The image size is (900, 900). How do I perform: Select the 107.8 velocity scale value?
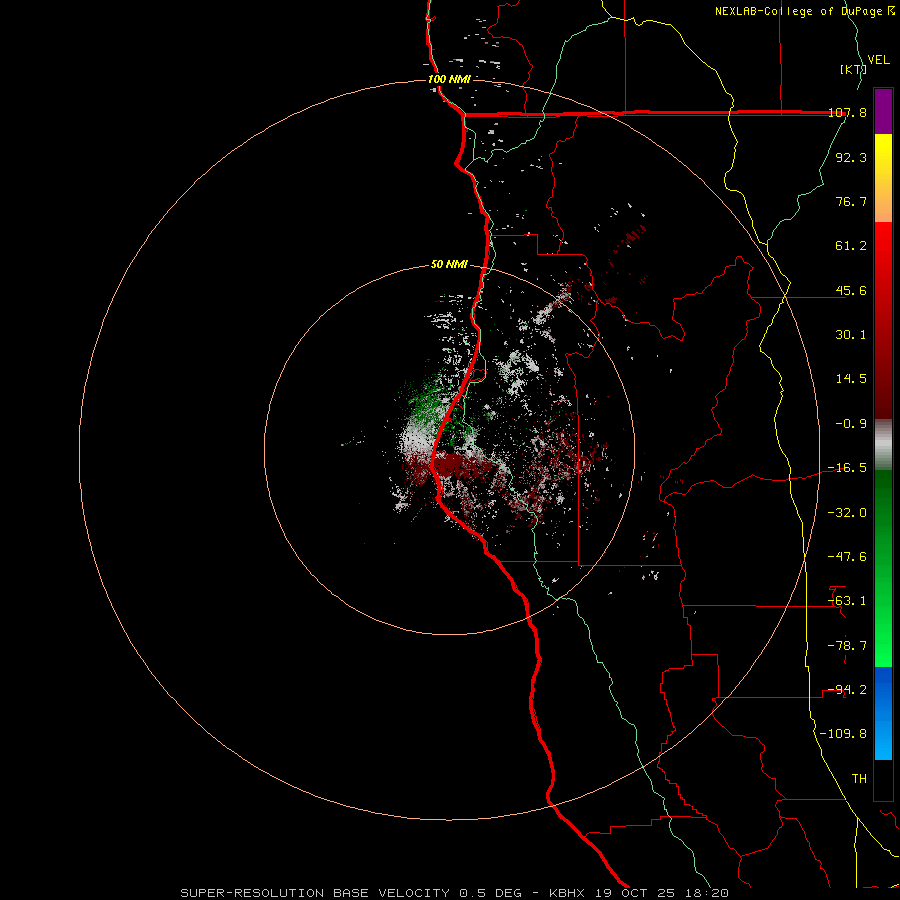(x=847, y=112)
